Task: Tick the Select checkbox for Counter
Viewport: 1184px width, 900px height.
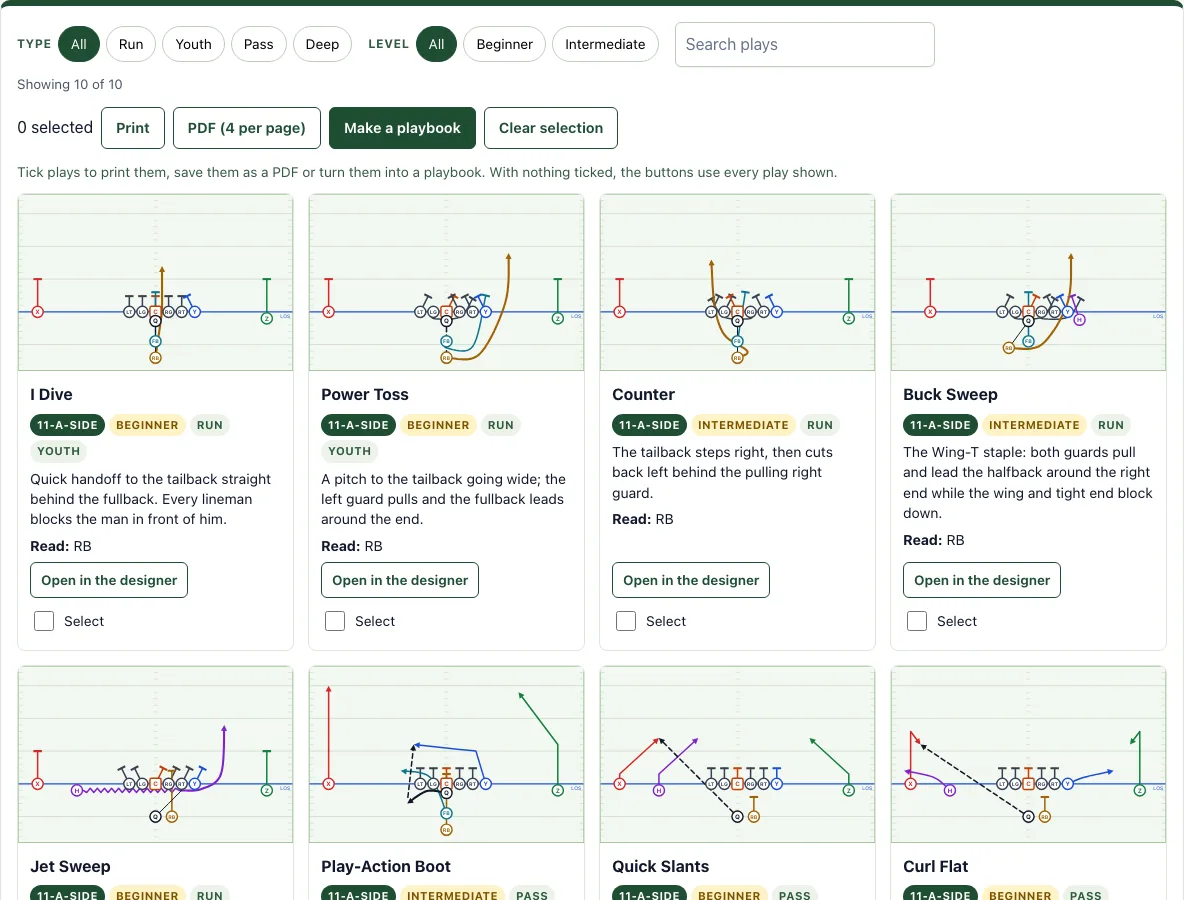Action: pyautogui.click(x=626, y=621)
